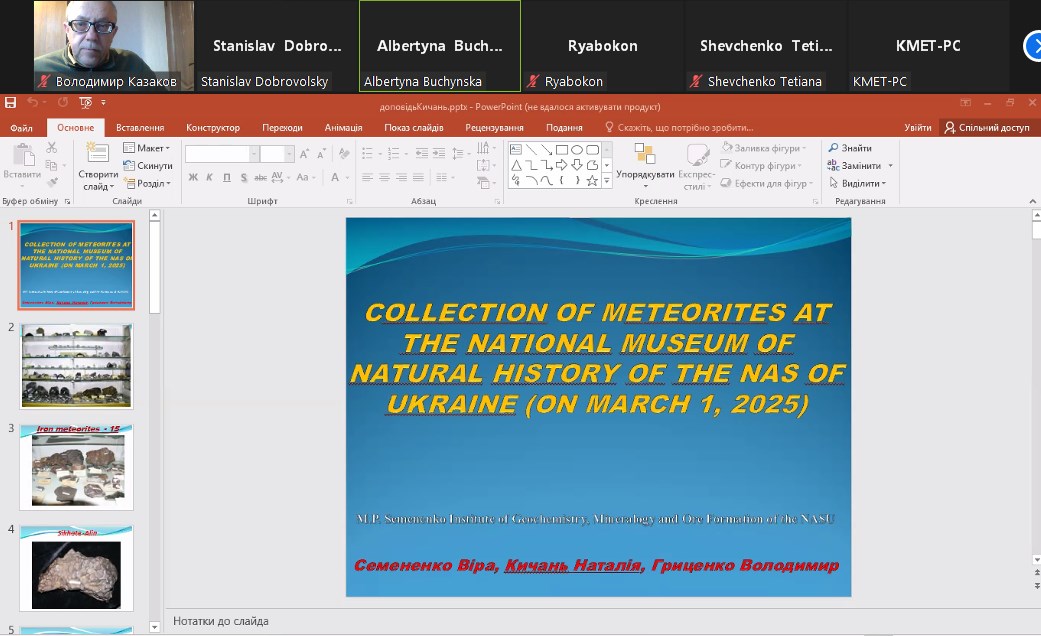This screenshot has width=1041, height=636.
Task: Switch to the Вставлення ribbon tab
Action: point(140,128)
